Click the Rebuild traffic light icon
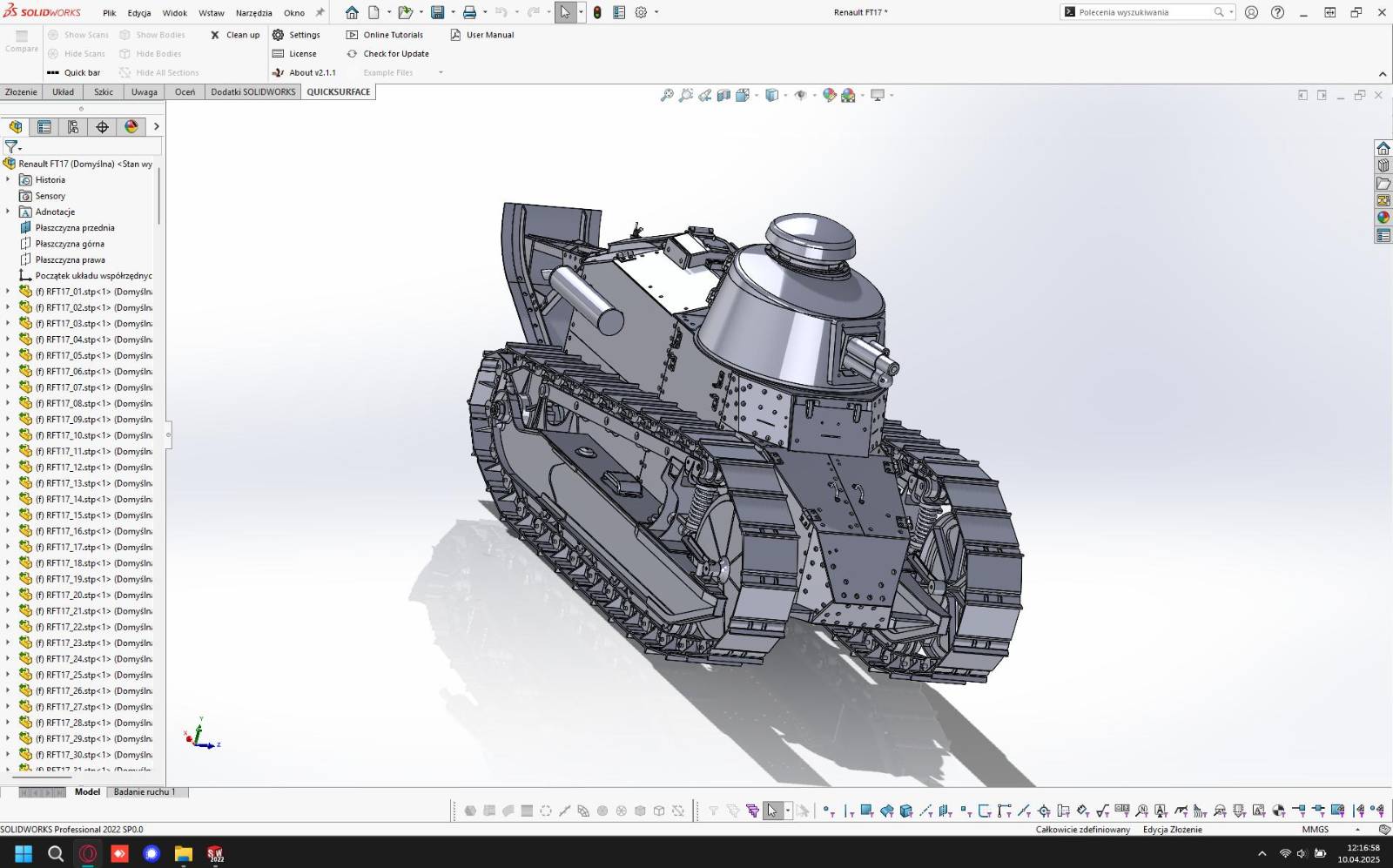This screenshot has width=1393, height=868. click(x=597, y=12)
